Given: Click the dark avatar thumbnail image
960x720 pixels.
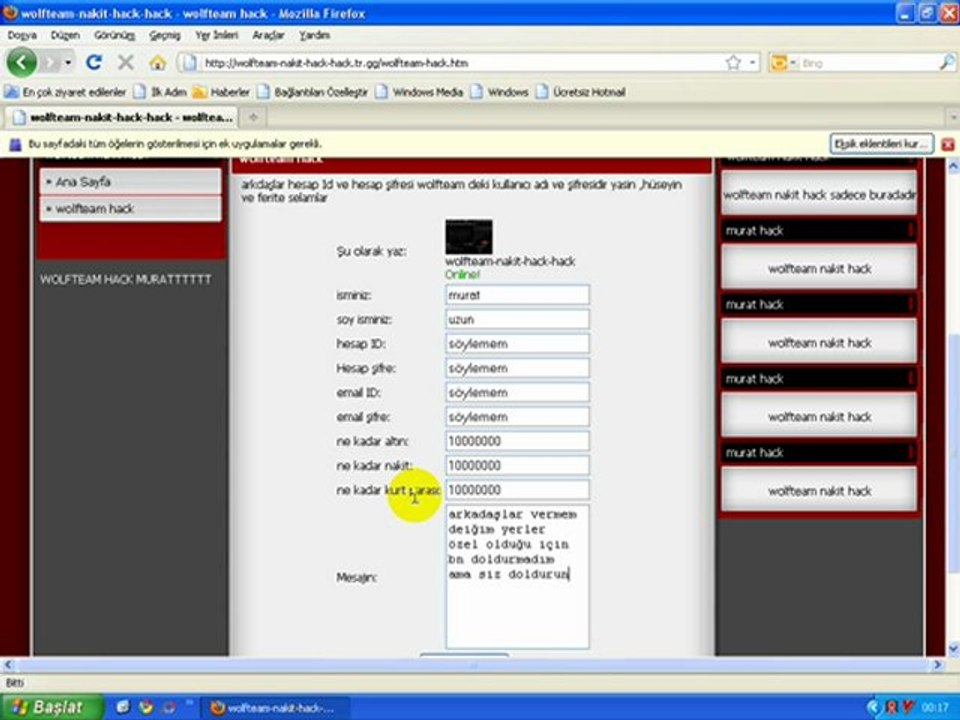Looking at the screenshot, I should (468, 236).
